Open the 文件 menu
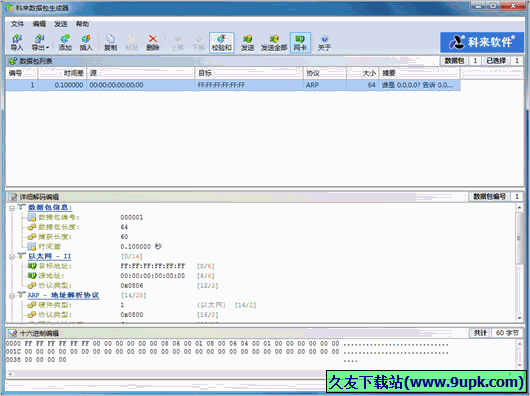The width and height of the screenshot is (530, 396). 17,24
